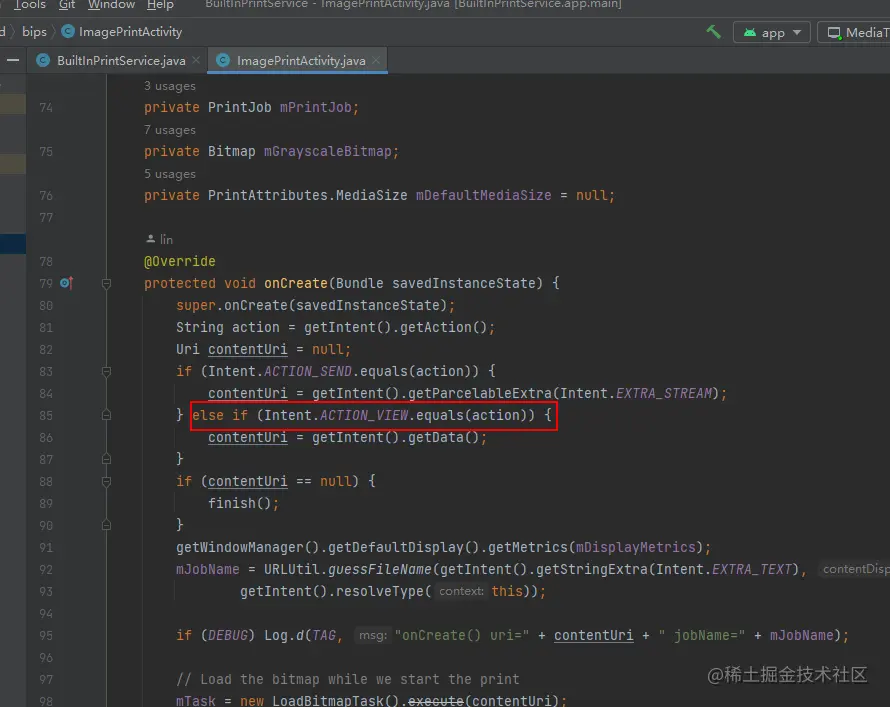Viewport: 890px width, 707px height.
Task: Open the Window menu
Action: tap(111, 5)
